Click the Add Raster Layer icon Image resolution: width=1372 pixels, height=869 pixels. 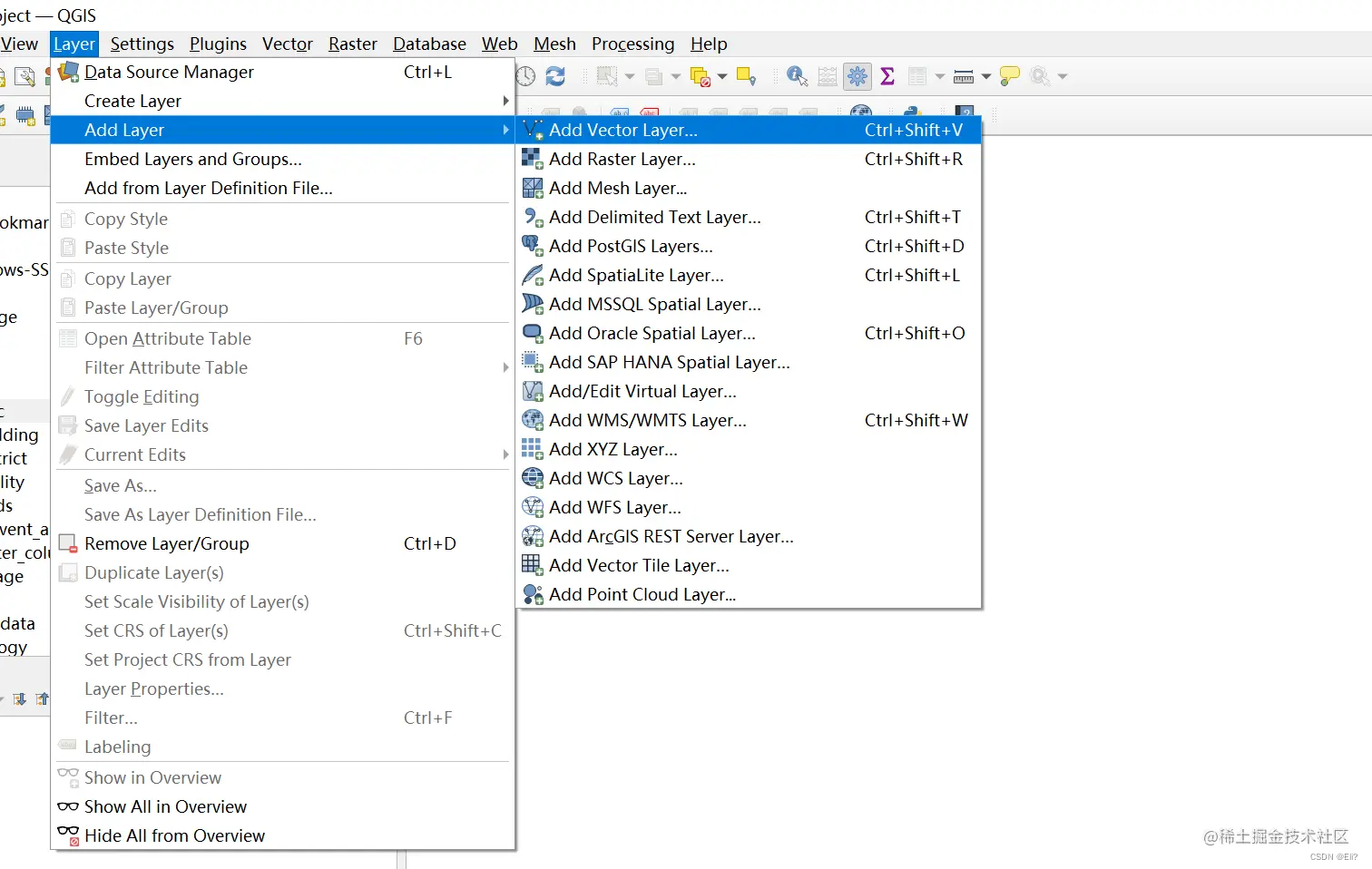(533, 159)
